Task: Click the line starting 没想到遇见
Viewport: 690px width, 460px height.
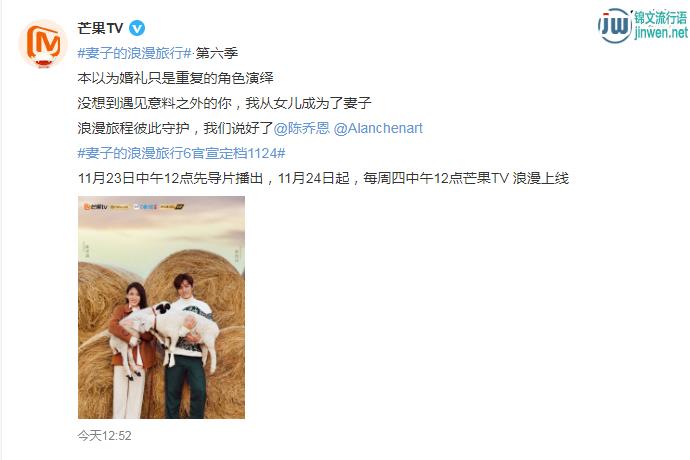Action: [x=224, y=103]
